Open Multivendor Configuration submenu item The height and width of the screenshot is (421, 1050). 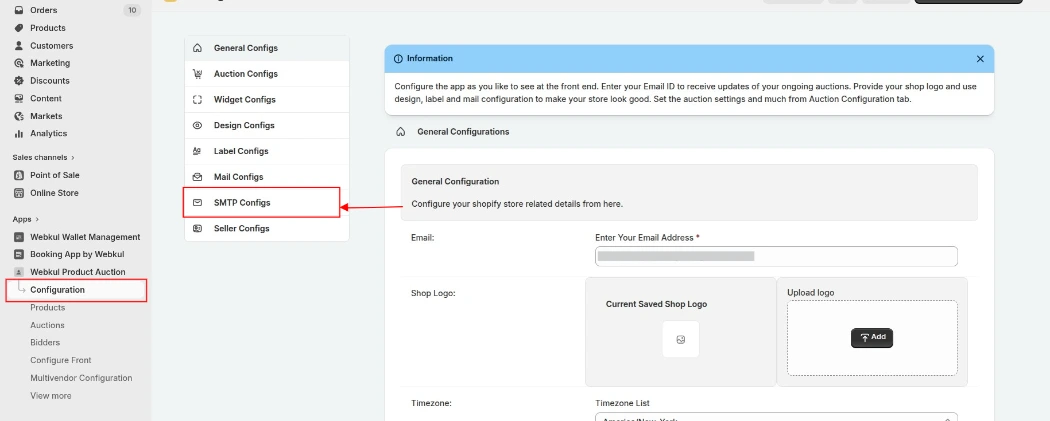click(x=81, y=377)
